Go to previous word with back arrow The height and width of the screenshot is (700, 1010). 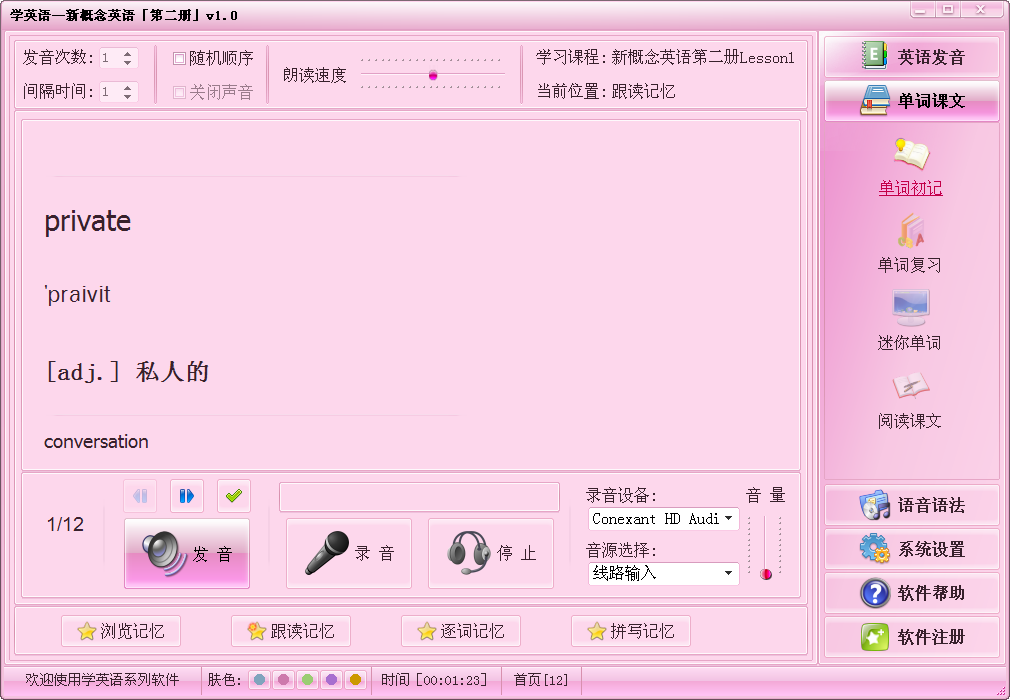140,496
